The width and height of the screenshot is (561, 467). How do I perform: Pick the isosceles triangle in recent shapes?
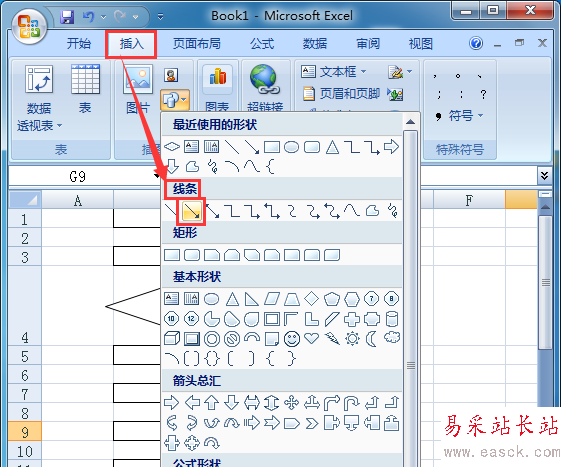332,147
